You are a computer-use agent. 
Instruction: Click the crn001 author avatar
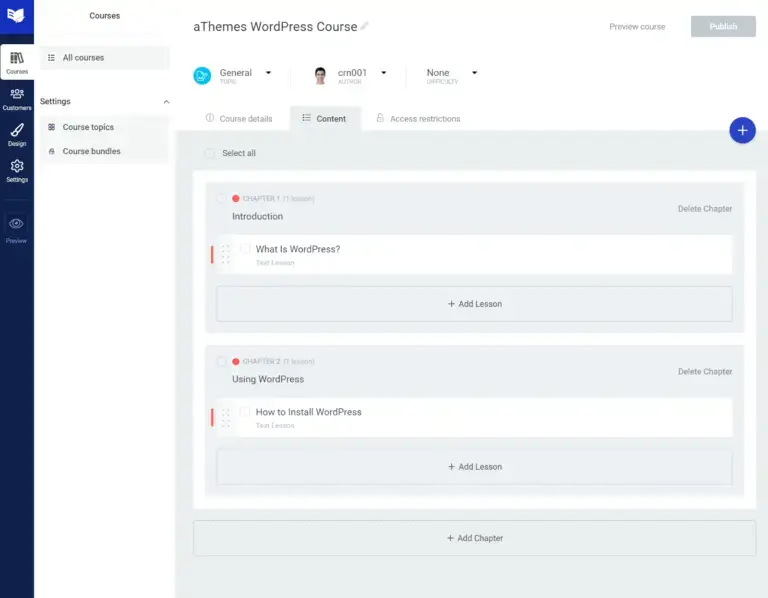[320, 76]
